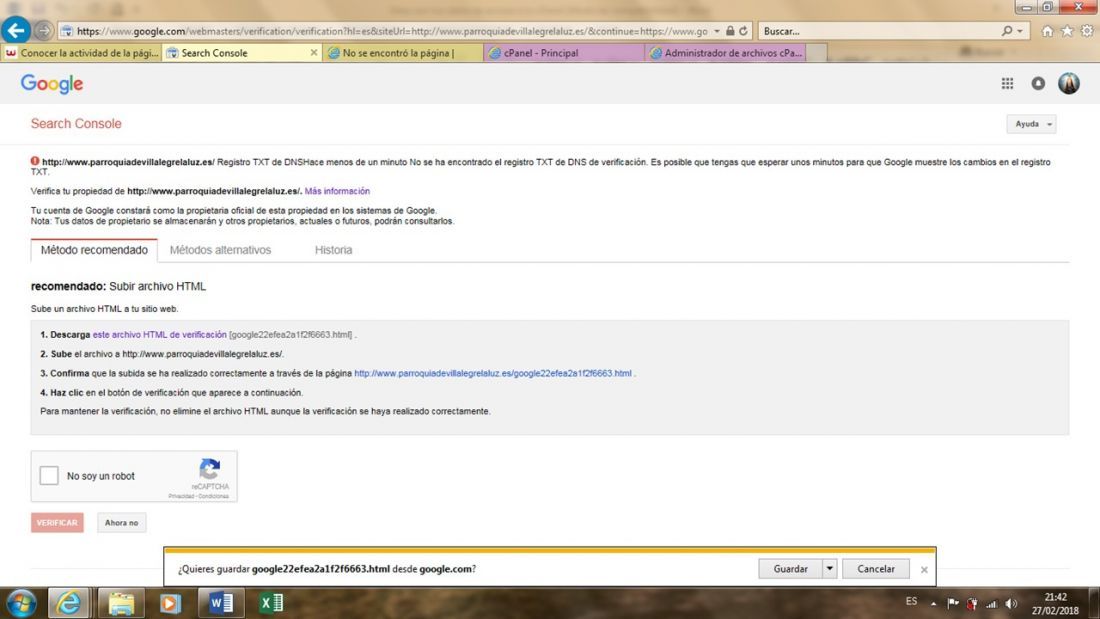Viewport: 1100px width, 619px height.
Task: Click the red error icon beside the site URL
Action: click(34, 161)
